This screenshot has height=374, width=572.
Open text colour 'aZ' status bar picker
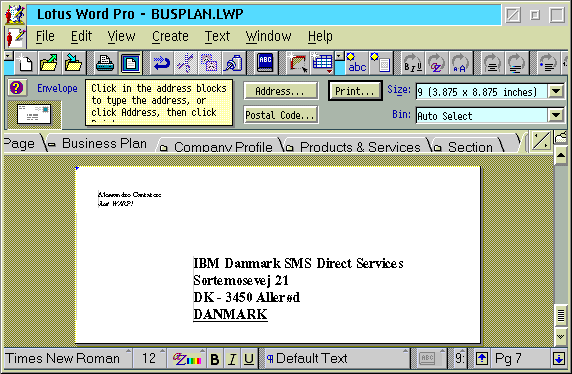[186, 359]
